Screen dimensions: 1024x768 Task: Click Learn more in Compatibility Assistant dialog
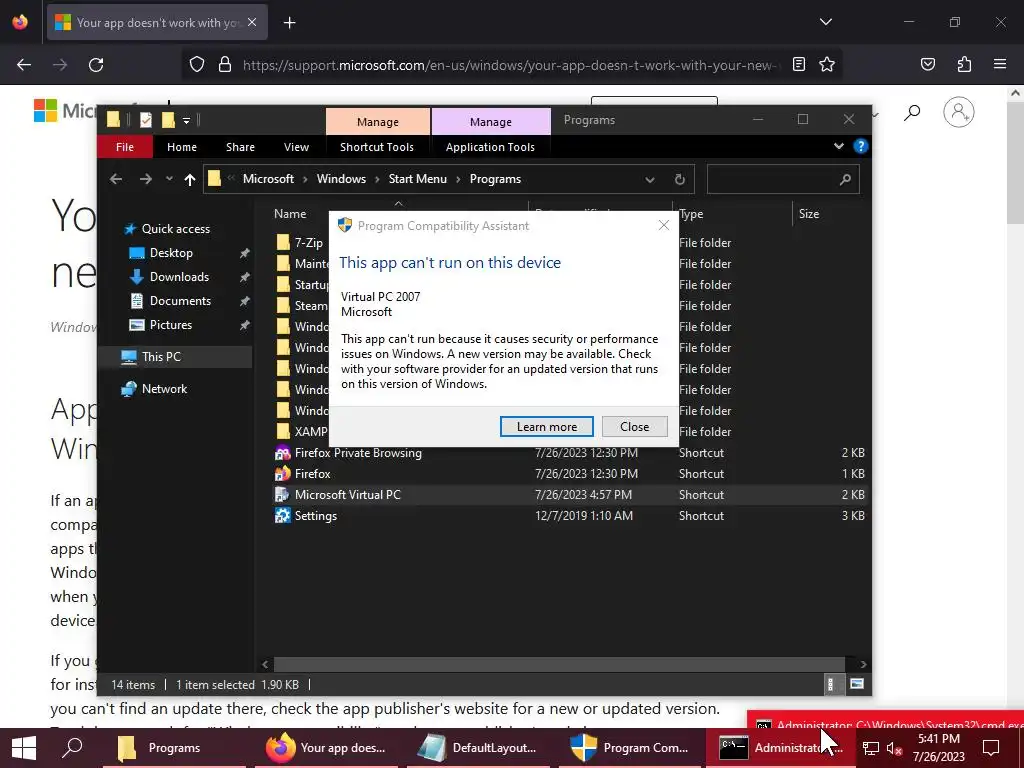pyautogui.click(x=547, y=426)
